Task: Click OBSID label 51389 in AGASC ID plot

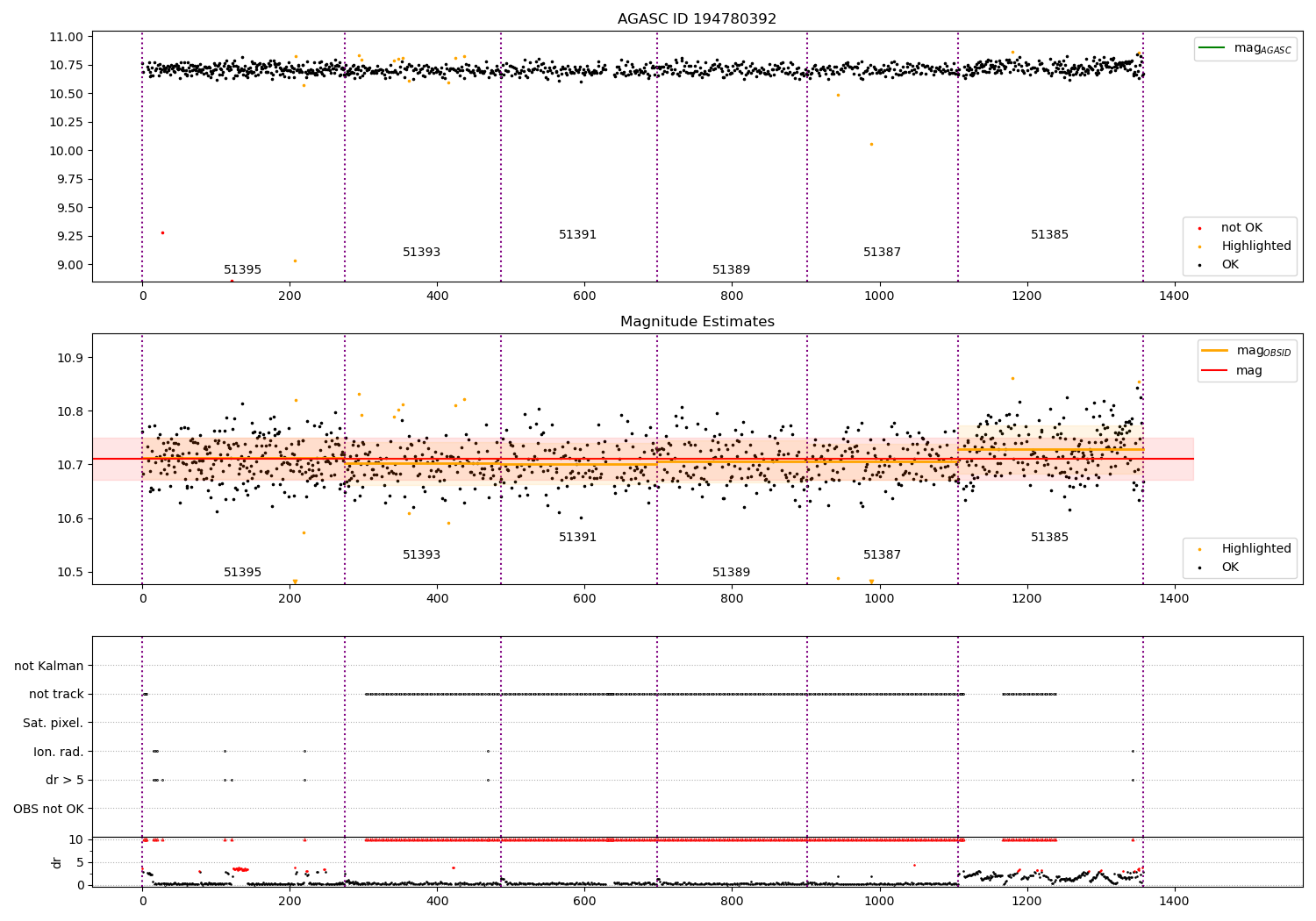Action: pos(731,270)
